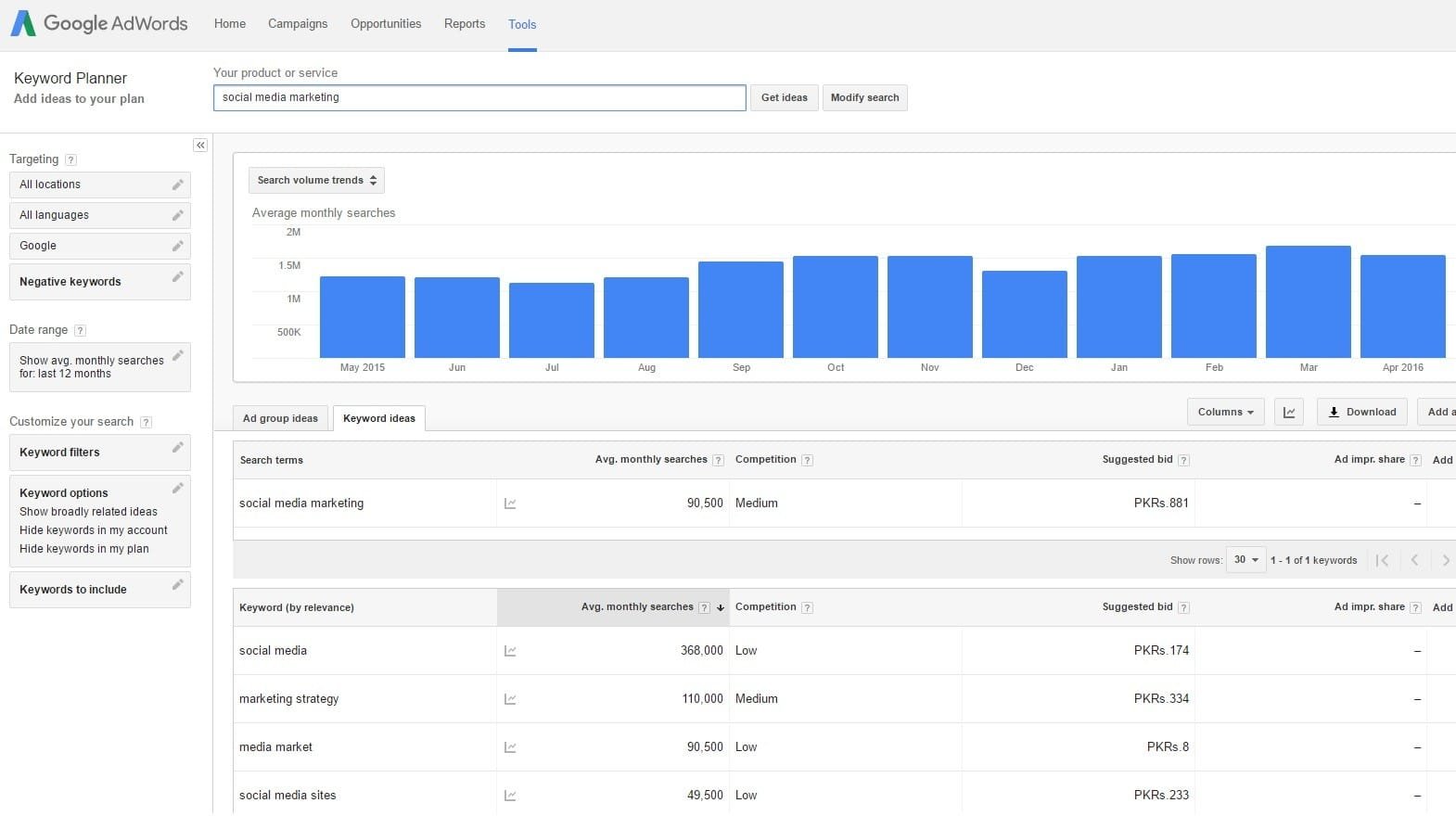
Task: Show trend chart for social media marketing
Action: (510, 504)
